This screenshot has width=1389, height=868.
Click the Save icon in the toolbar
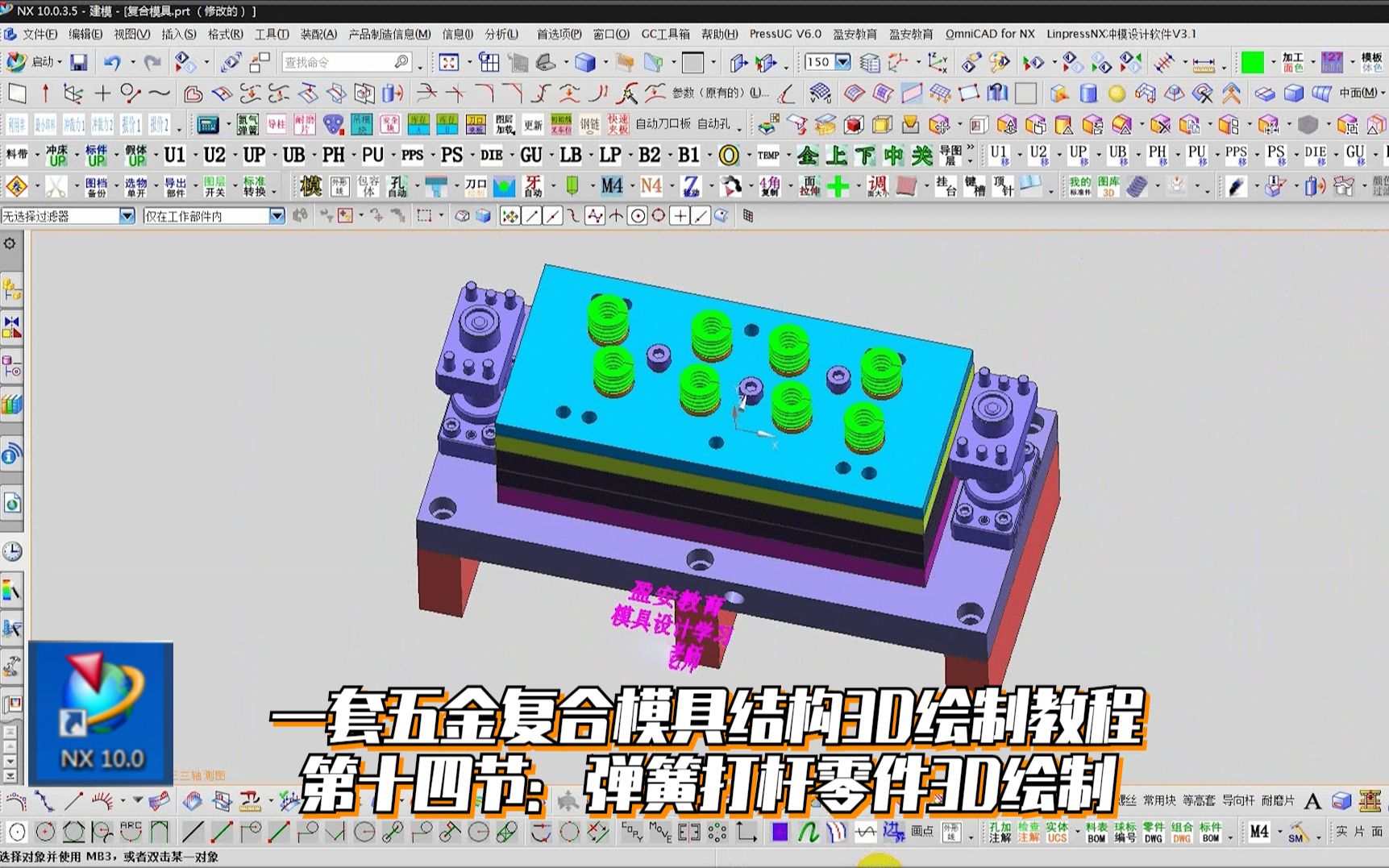[x=78, y=62]
